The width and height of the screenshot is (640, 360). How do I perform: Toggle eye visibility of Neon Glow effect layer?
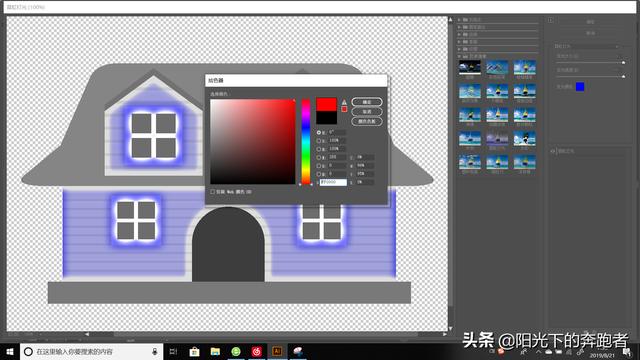click(x=553, y=151)
